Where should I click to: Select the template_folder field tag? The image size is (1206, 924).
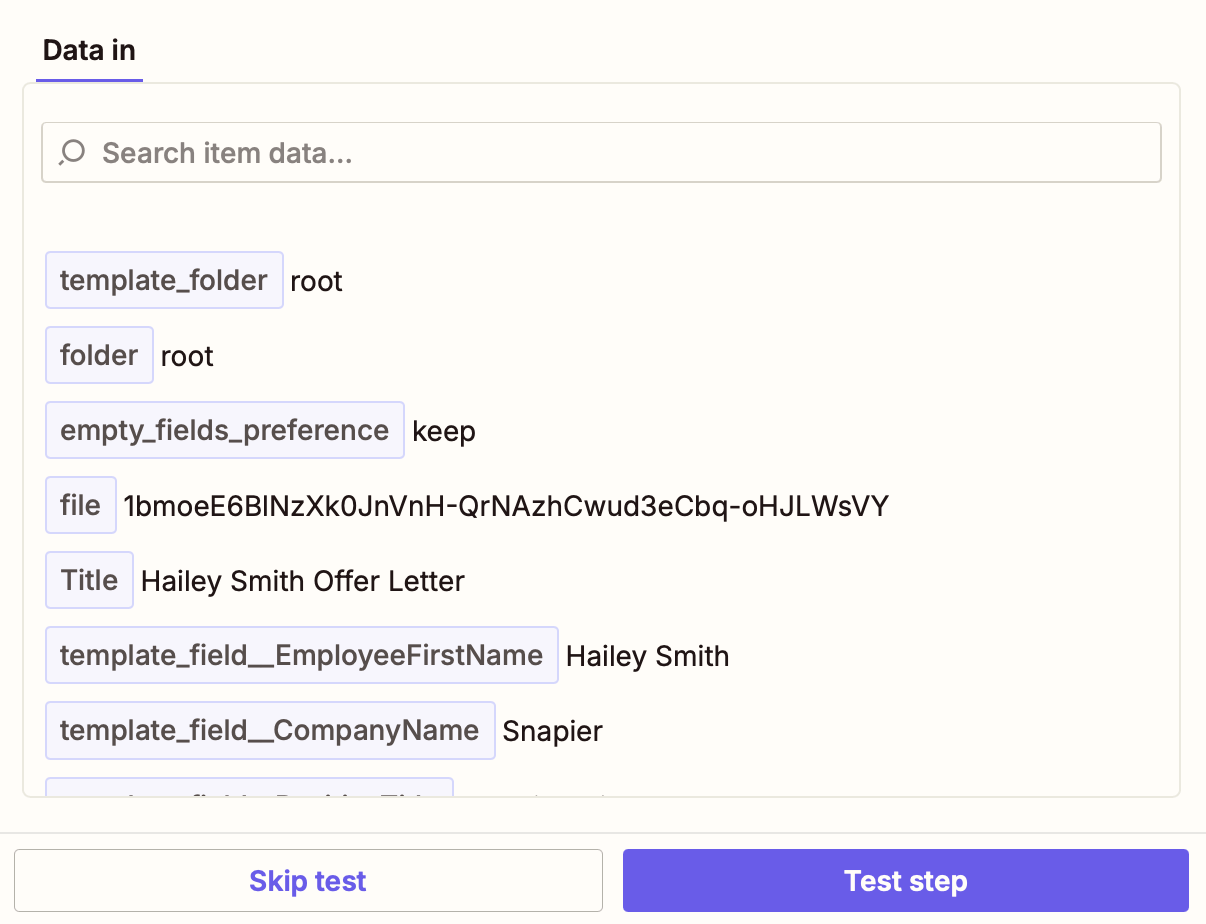[x=164, y=280]
